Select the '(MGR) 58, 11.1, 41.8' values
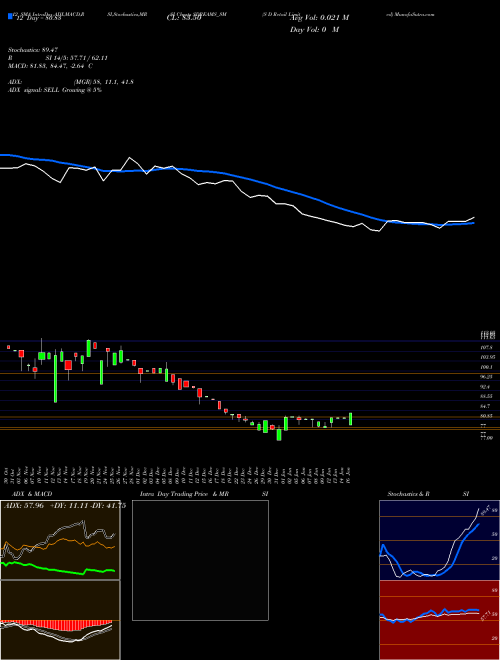This screenshot has width=500, height=660. point(104,82)
